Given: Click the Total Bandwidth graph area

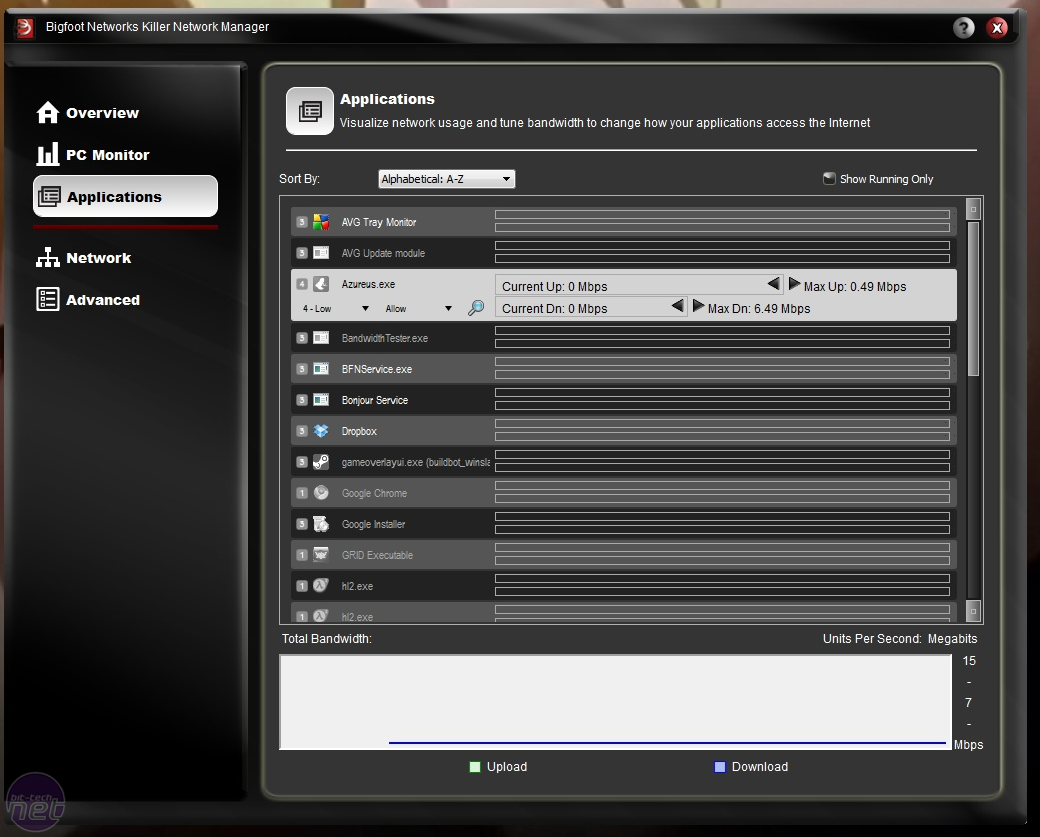Looking at the screenshot, I should [x=616, y=702].
